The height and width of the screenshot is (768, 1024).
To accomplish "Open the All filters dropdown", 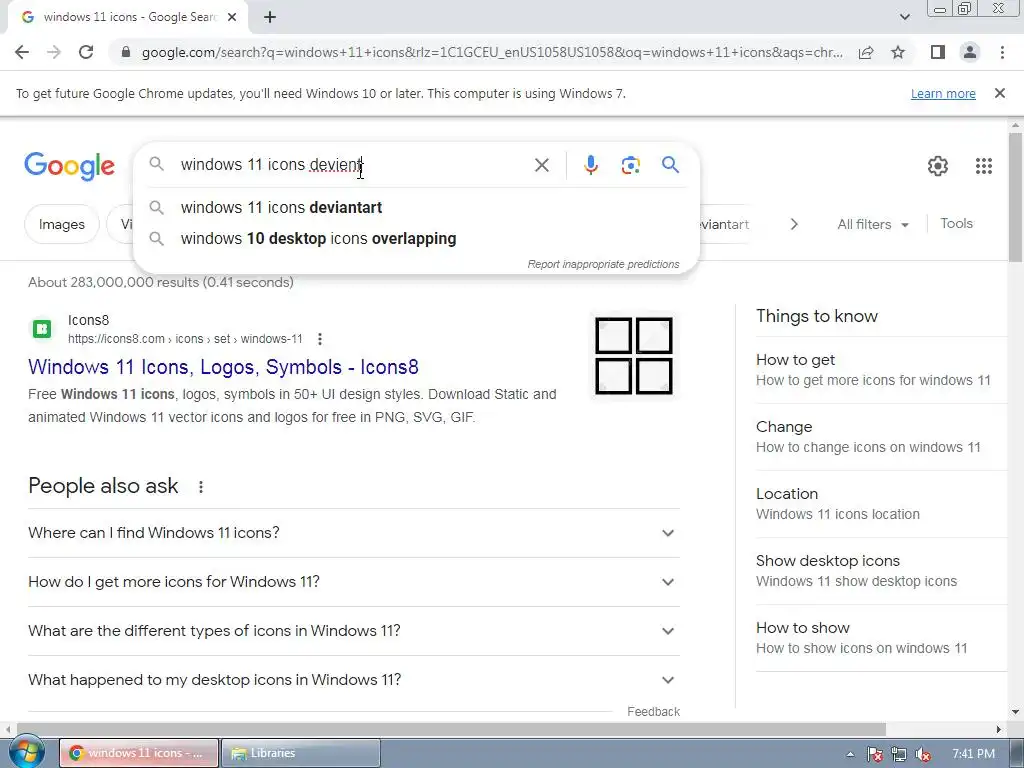I will tap(873, 224).
